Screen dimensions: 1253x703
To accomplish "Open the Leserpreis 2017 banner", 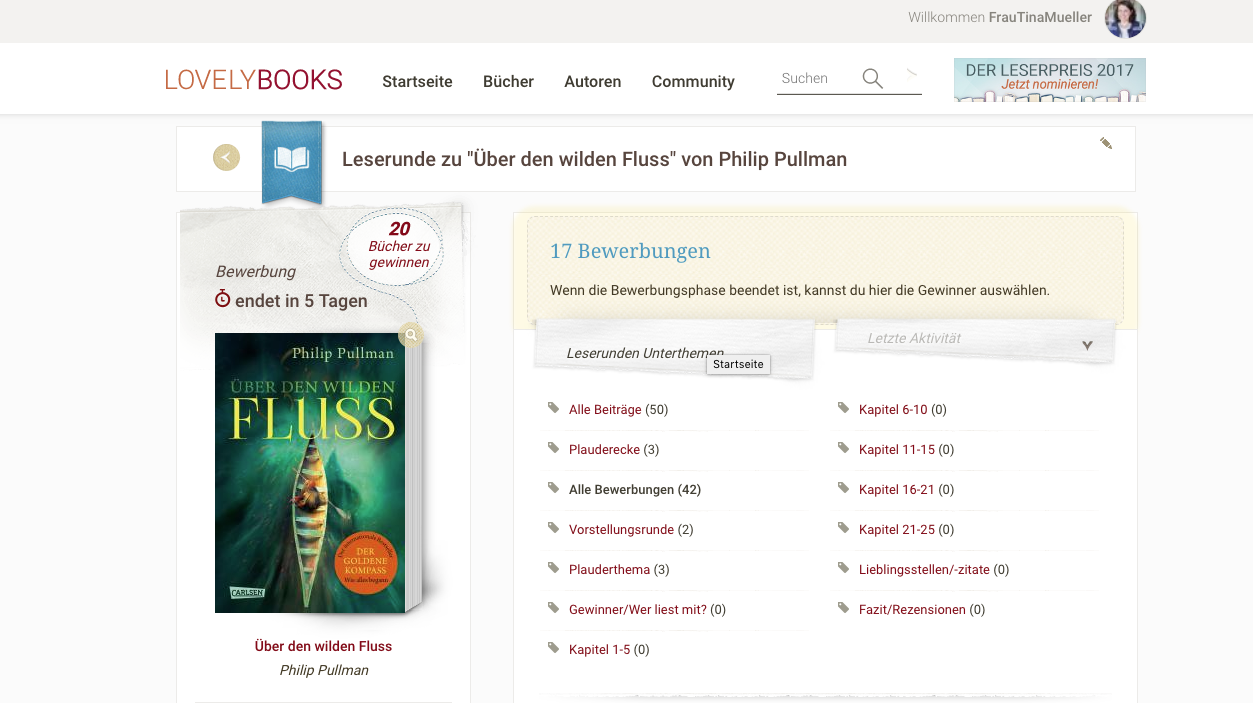I will pyautogui.click(x=1050, y=80).
